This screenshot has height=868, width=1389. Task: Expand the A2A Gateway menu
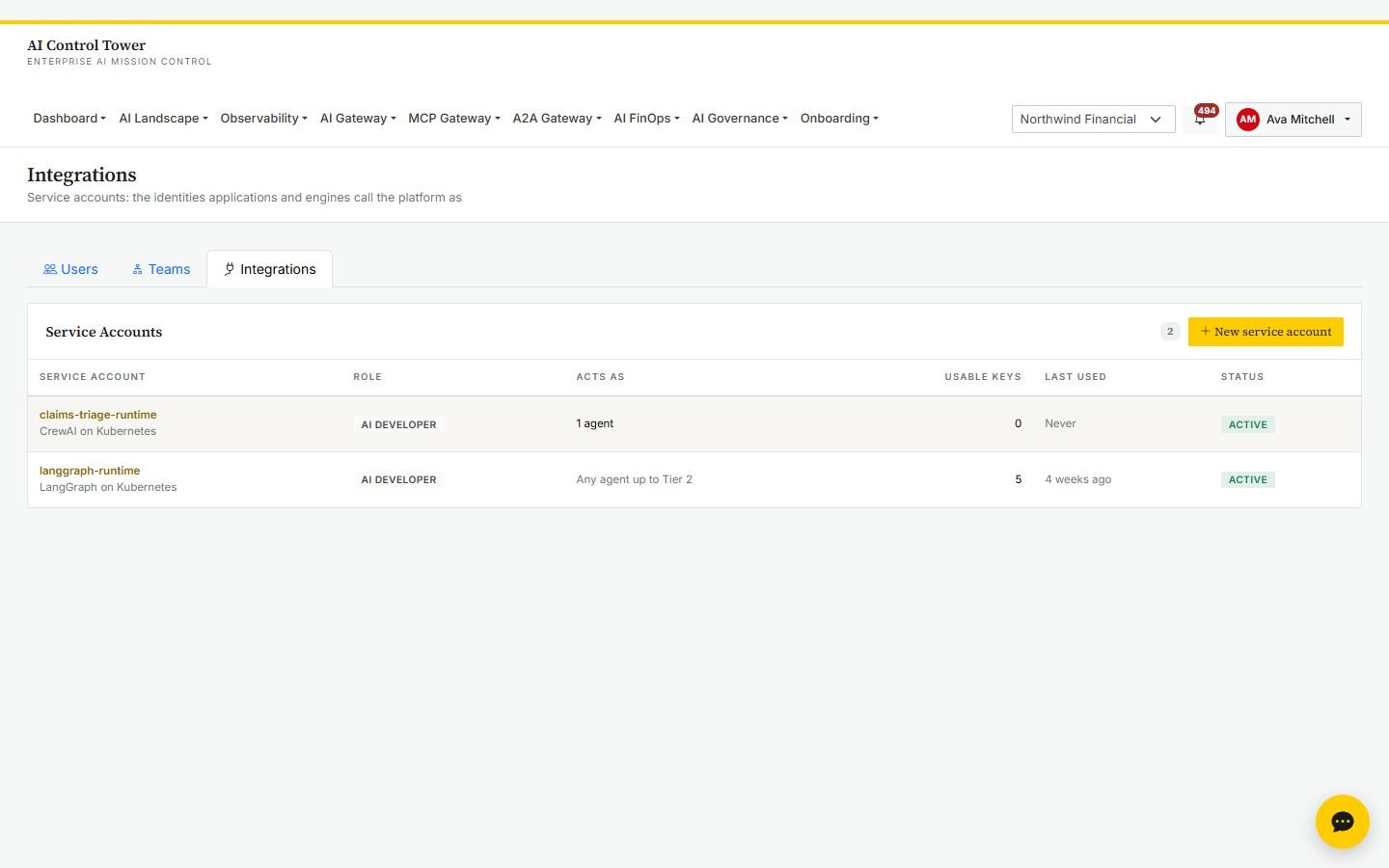pyautogui.click(x=557, y=119)
